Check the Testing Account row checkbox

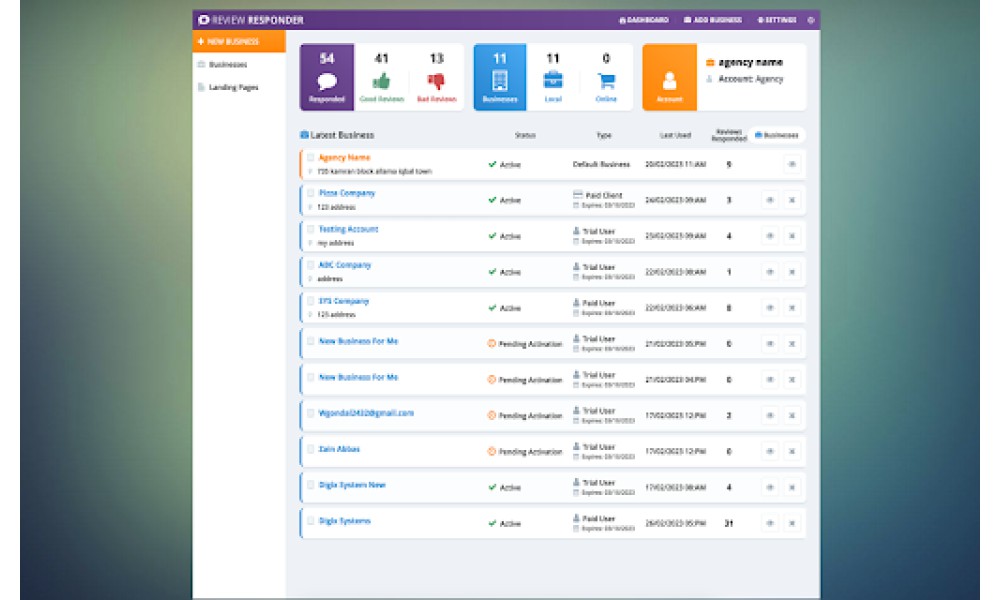[x=311, y=229]
